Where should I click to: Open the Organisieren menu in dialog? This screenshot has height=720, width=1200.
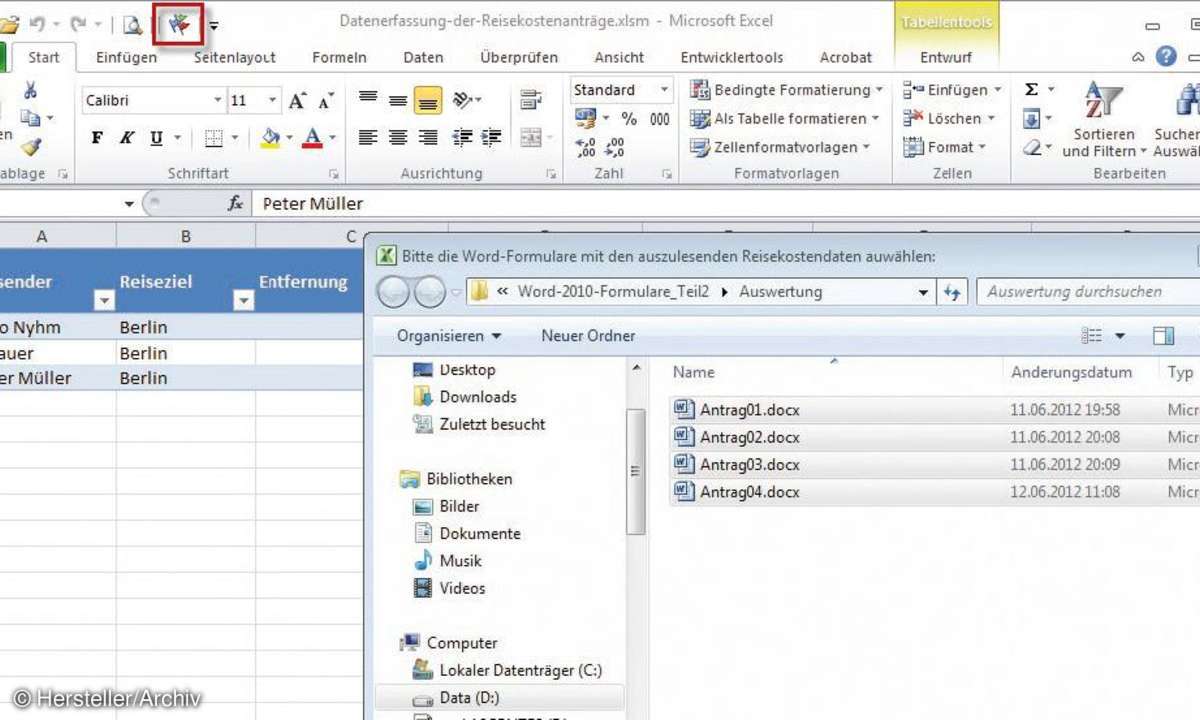point(449,336)
